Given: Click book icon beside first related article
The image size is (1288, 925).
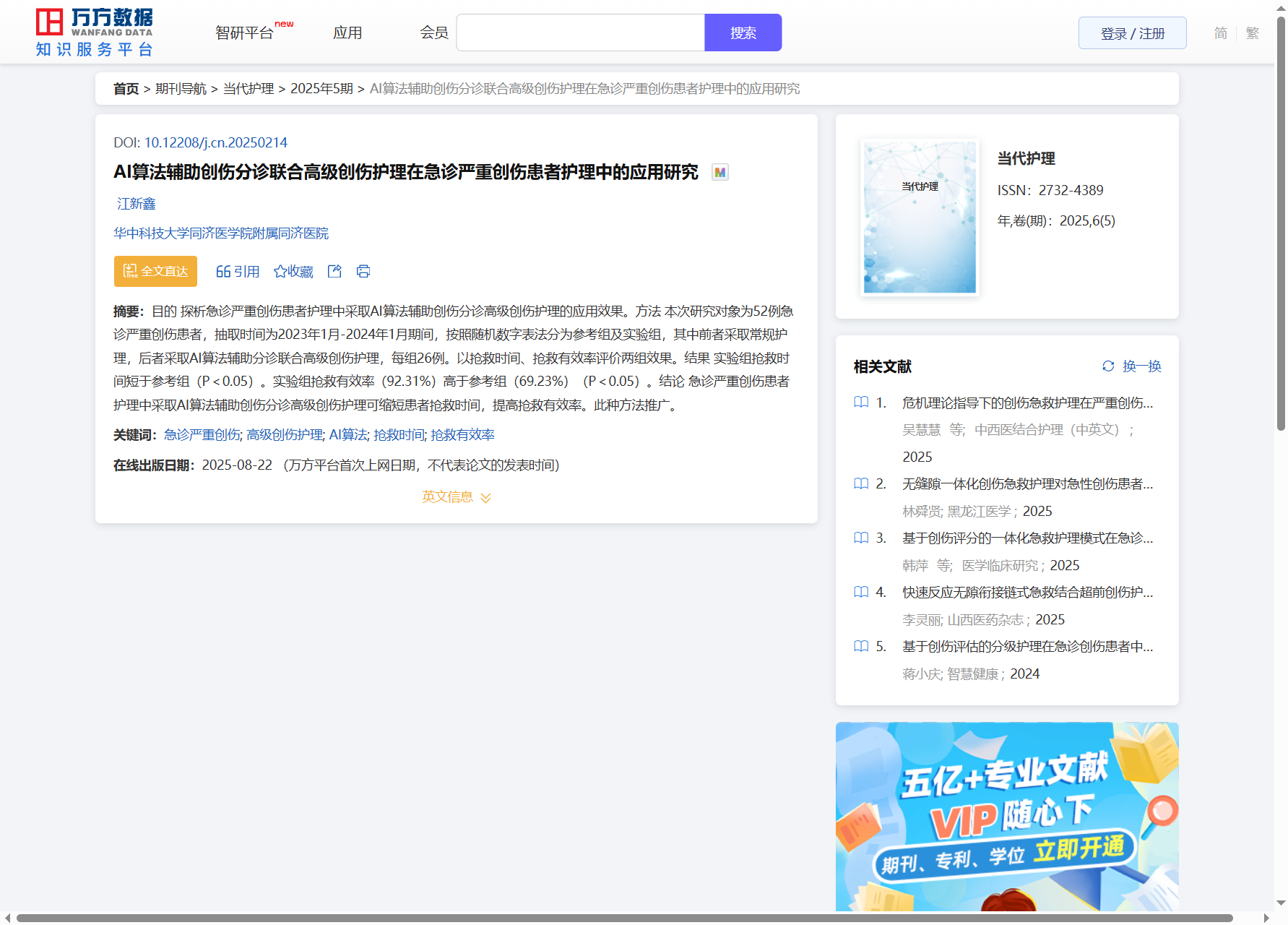Looking at the screenshot, I should point(861,403).
